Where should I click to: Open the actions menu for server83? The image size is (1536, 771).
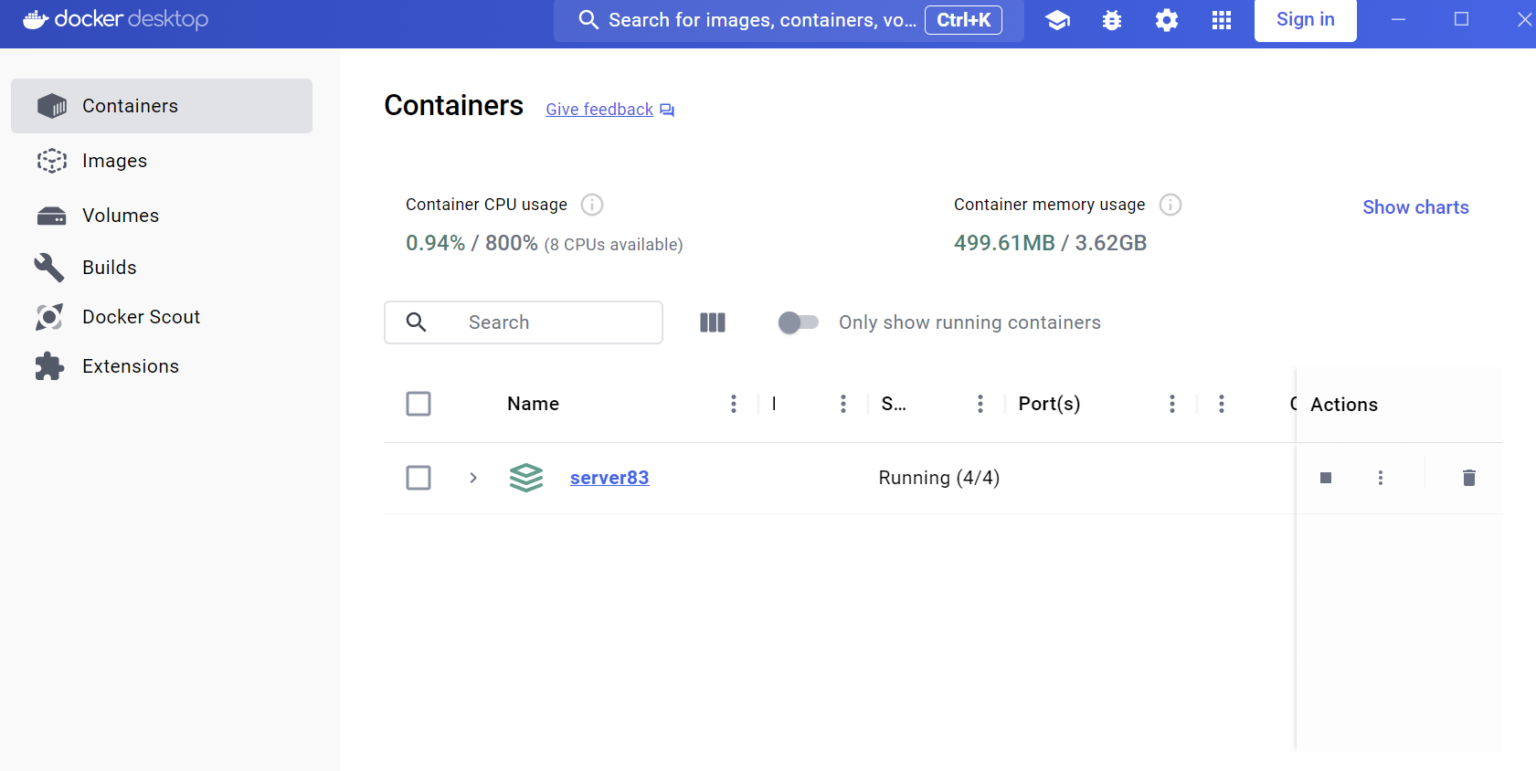pyautogui.click(x=1380, y=477)
